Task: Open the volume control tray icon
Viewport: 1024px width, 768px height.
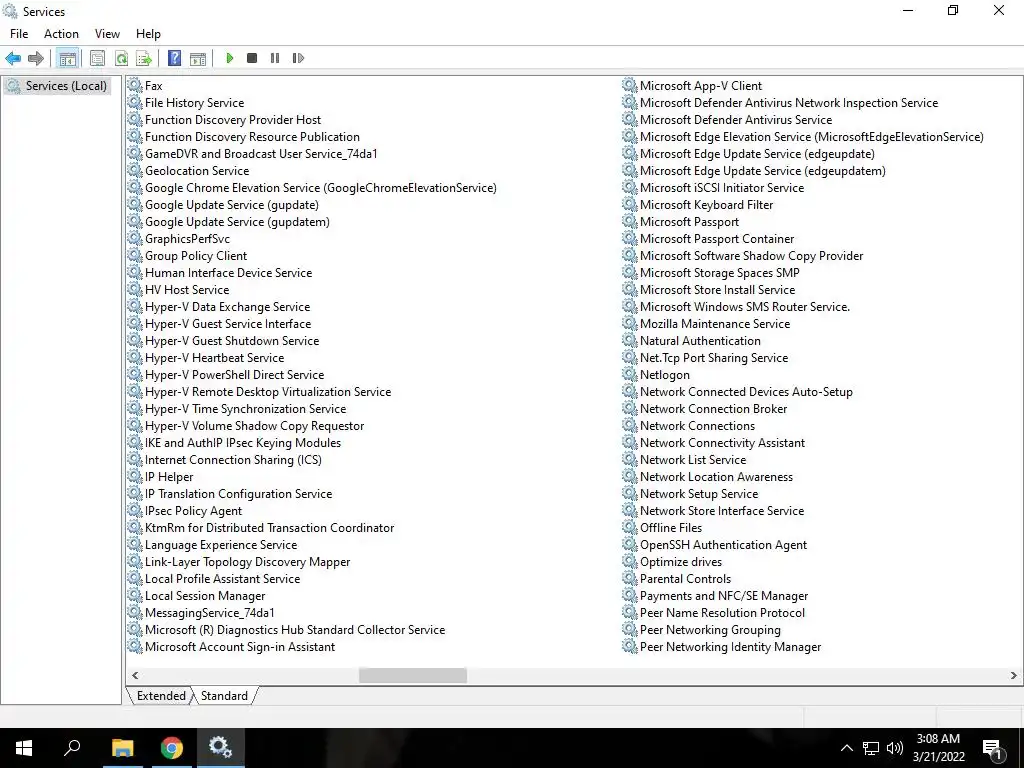Action: pyautogui.click(x=895, y=748)
